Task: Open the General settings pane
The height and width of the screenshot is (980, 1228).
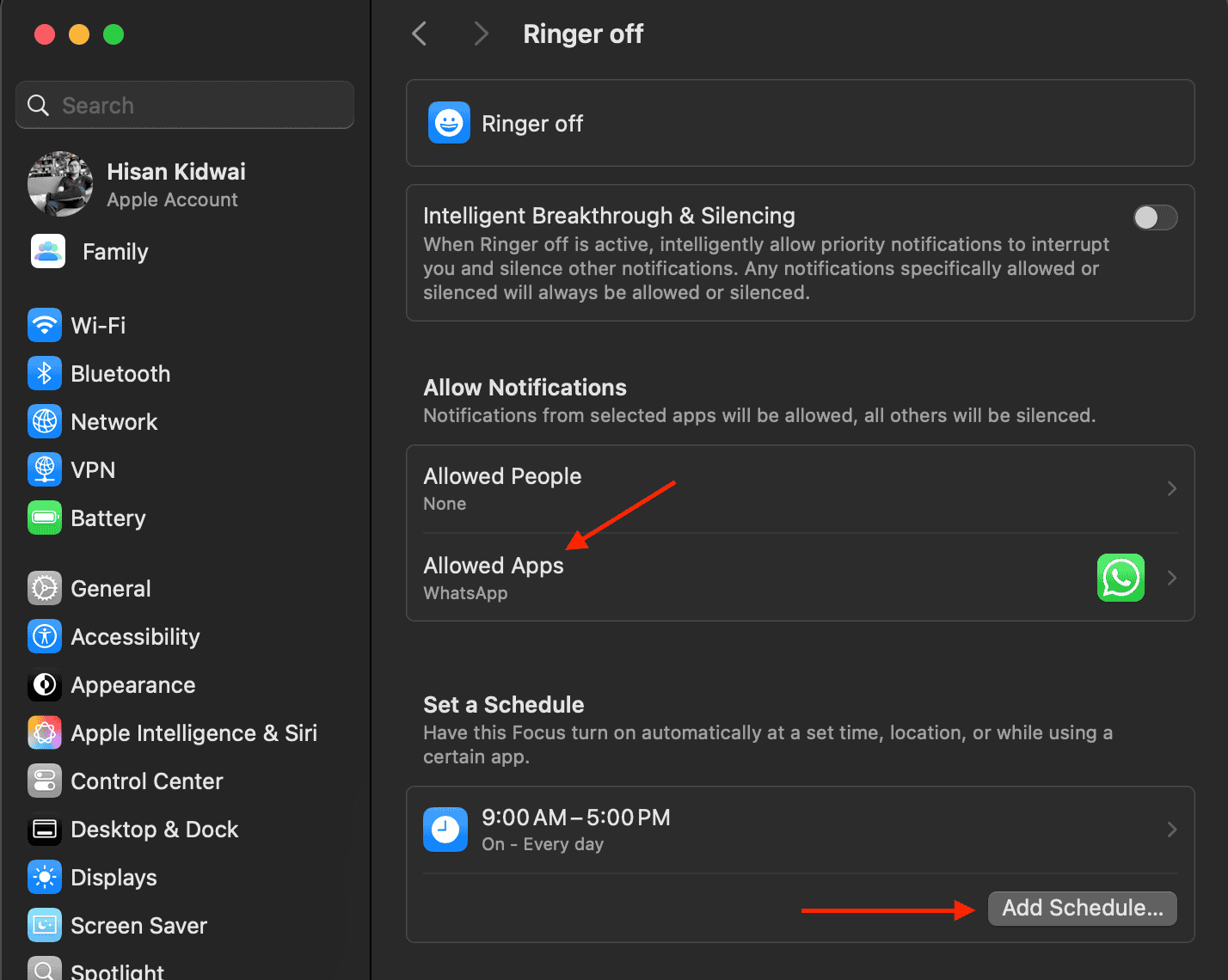Action: click(x=110, y=589)
